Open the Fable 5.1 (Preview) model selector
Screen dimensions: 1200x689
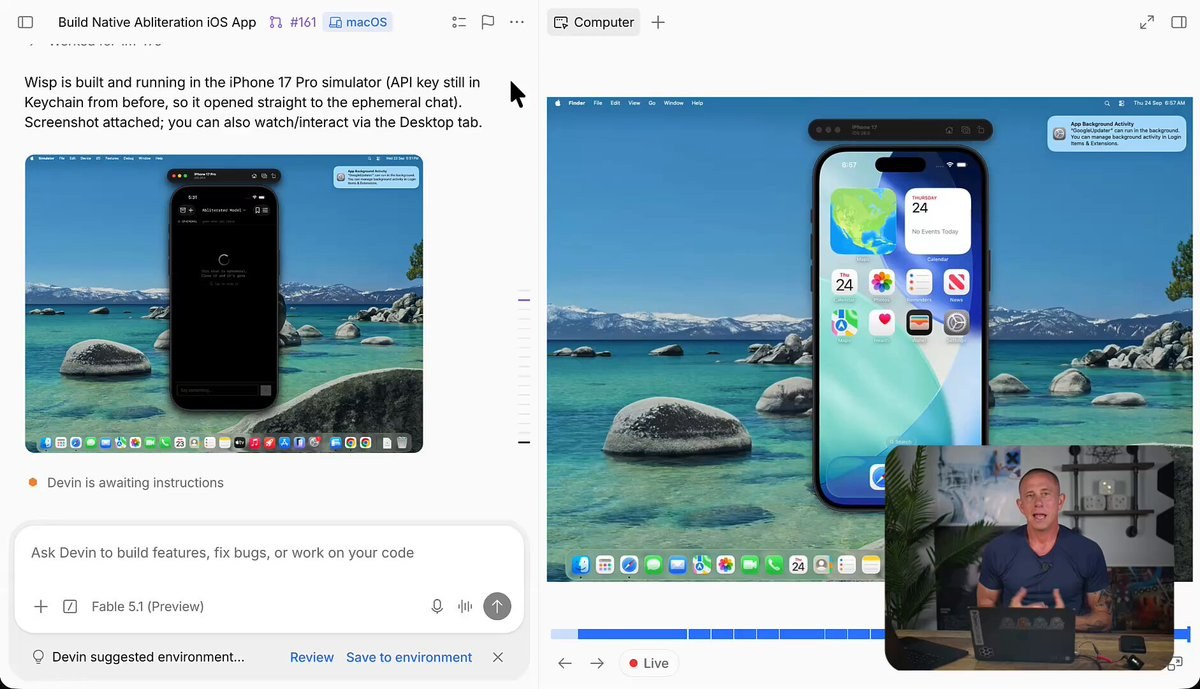point(148,606)
